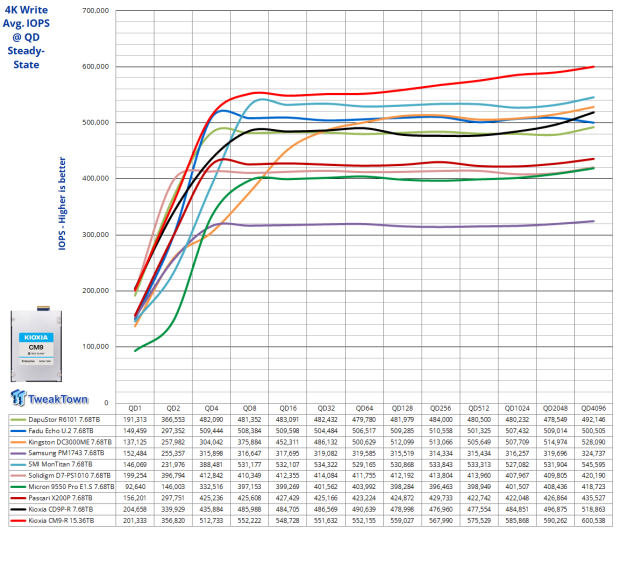Click the 4K Write Avg. IOPS chart title
The height and width of the screenshot is (568, 620).
(x=26, y=37)
